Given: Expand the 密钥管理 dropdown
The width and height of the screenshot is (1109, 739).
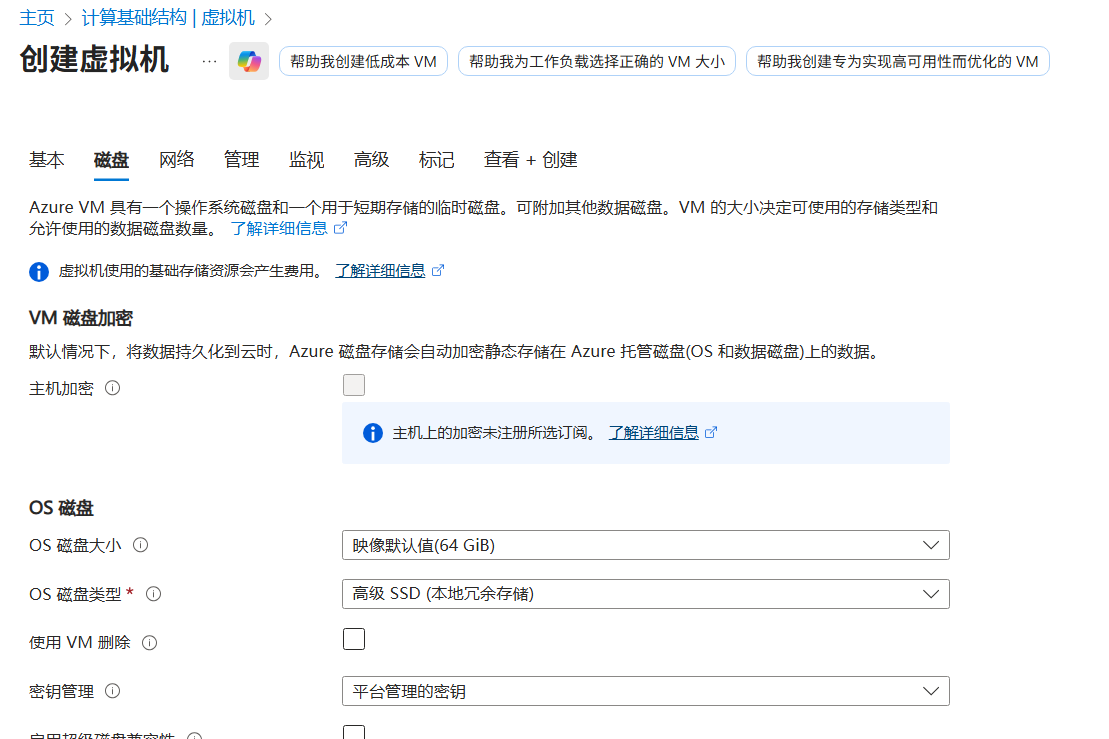Looking at the screenshot, I should (x=645, y=691).
